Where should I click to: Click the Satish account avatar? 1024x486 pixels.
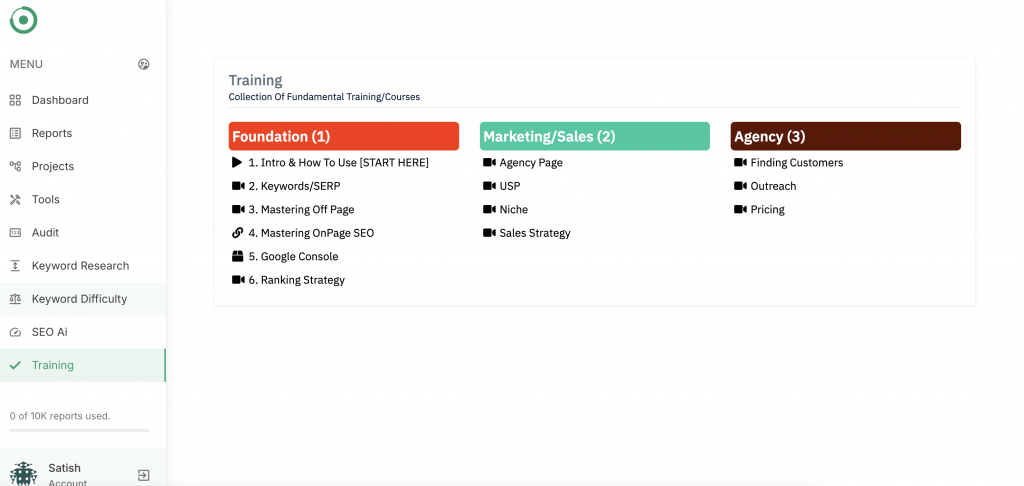click(x=24, y=474)
